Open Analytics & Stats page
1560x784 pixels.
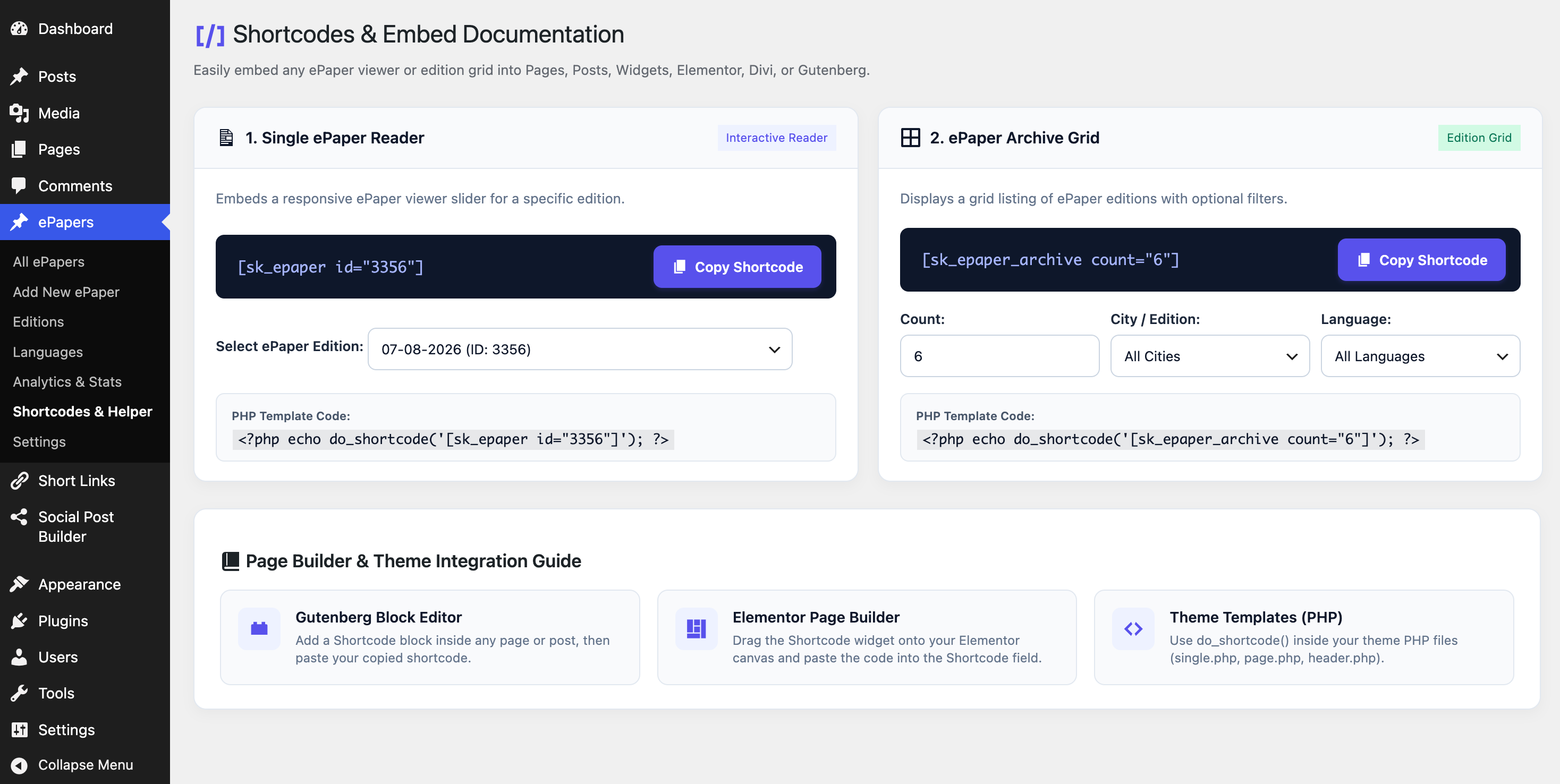67,381
